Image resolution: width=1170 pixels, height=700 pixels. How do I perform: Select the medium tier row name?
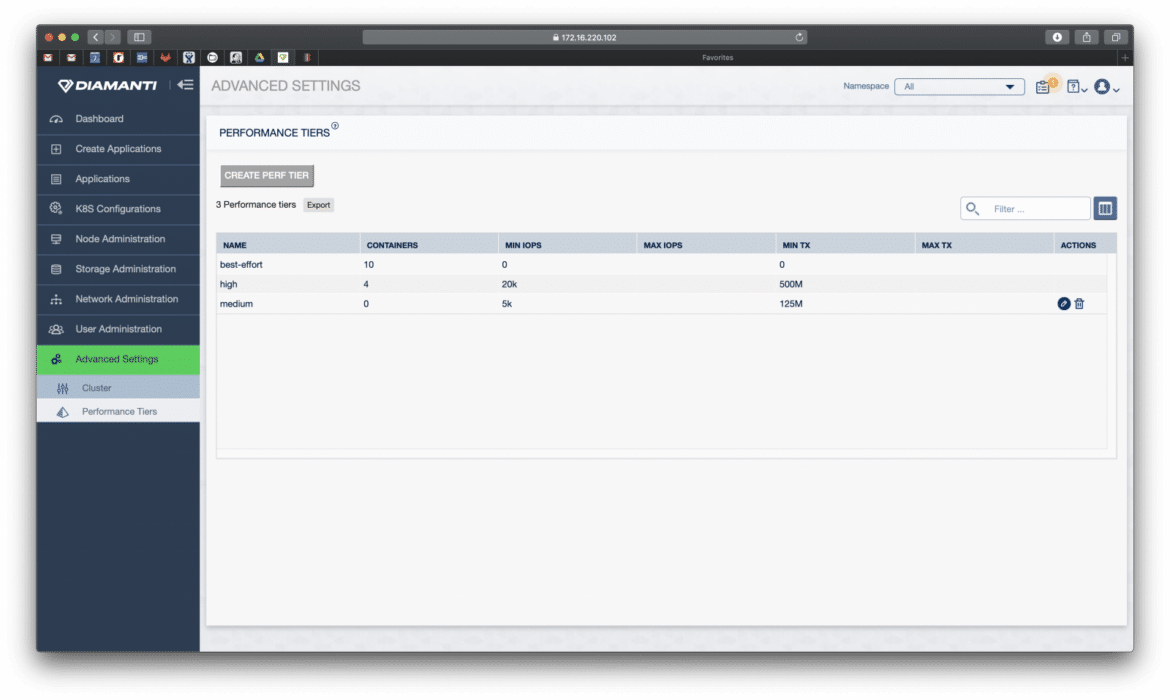(x=236, y=304)
